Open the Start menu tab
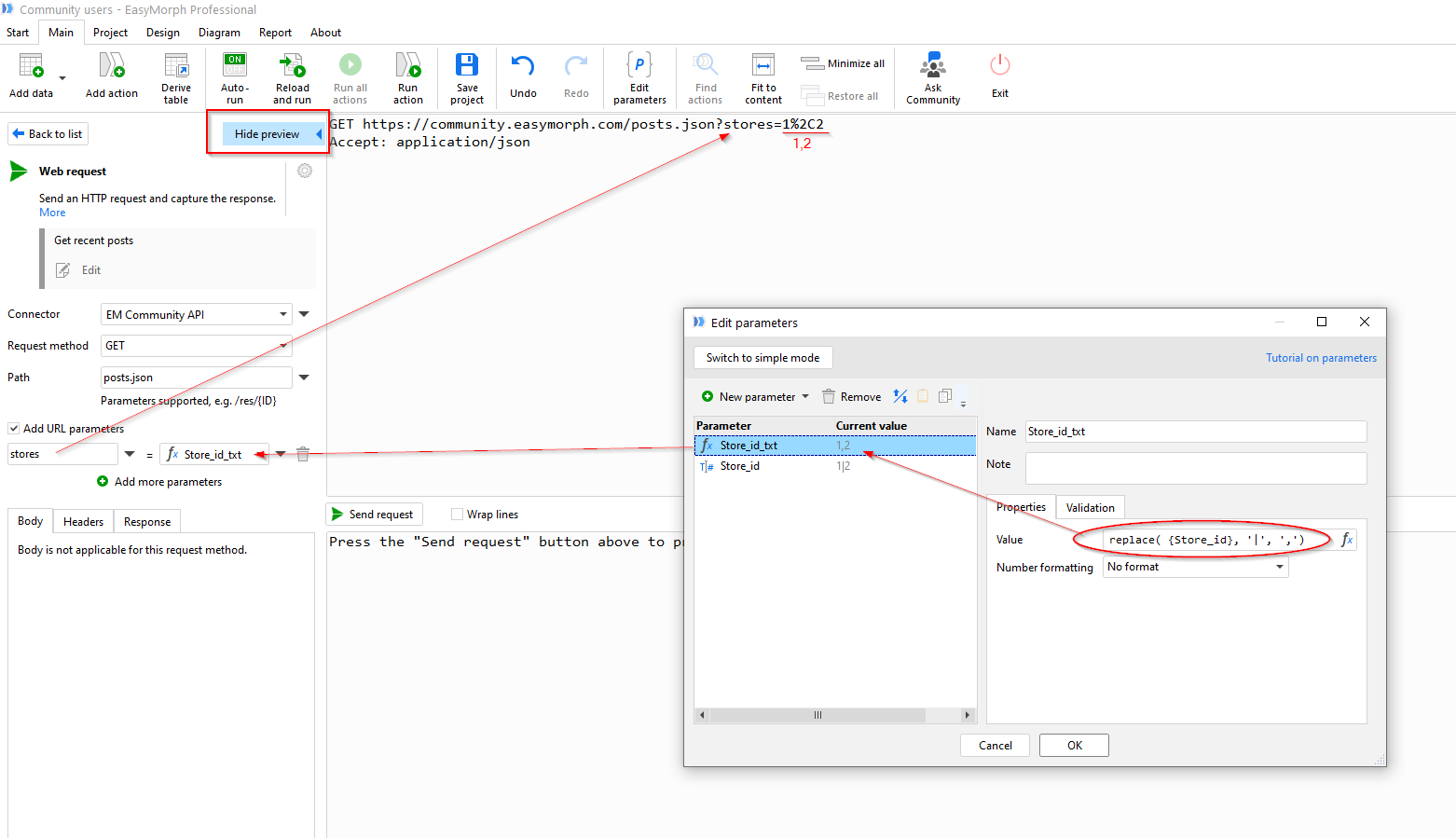Screen dimensions: 1456x838 click(18, 33)
